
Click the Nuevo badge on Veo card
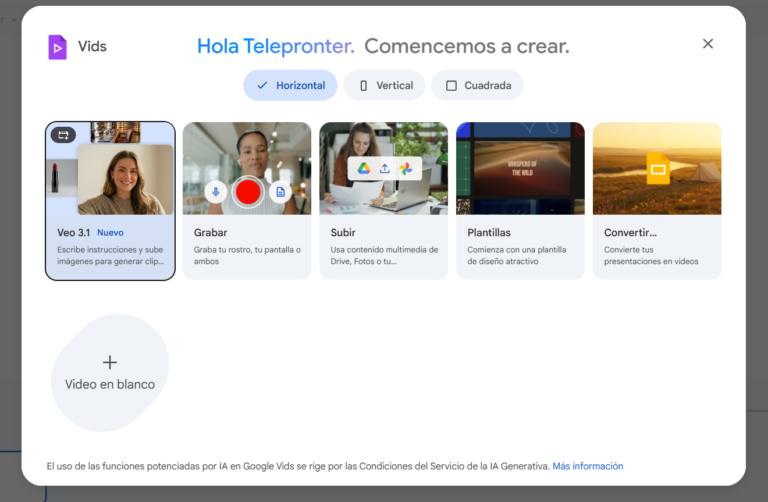coord(110,233)
